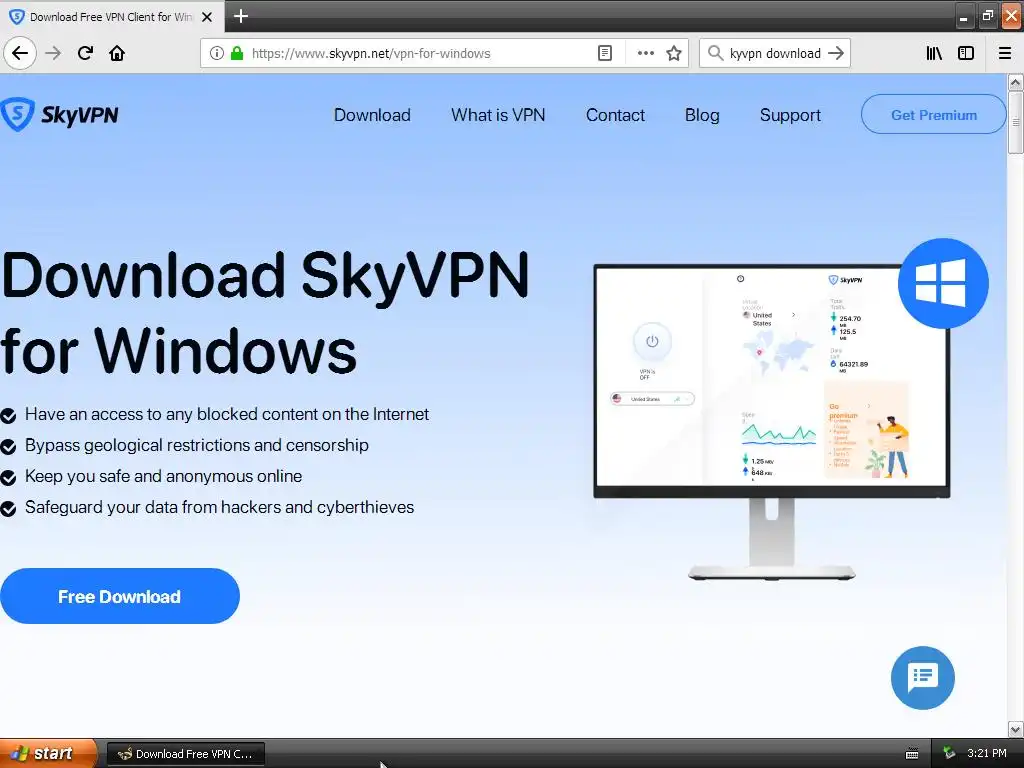Click 'Have an access to any blocked content' text
Image resolution: width=1024 pixels, height=768 pixels.
tap(227, 414)
